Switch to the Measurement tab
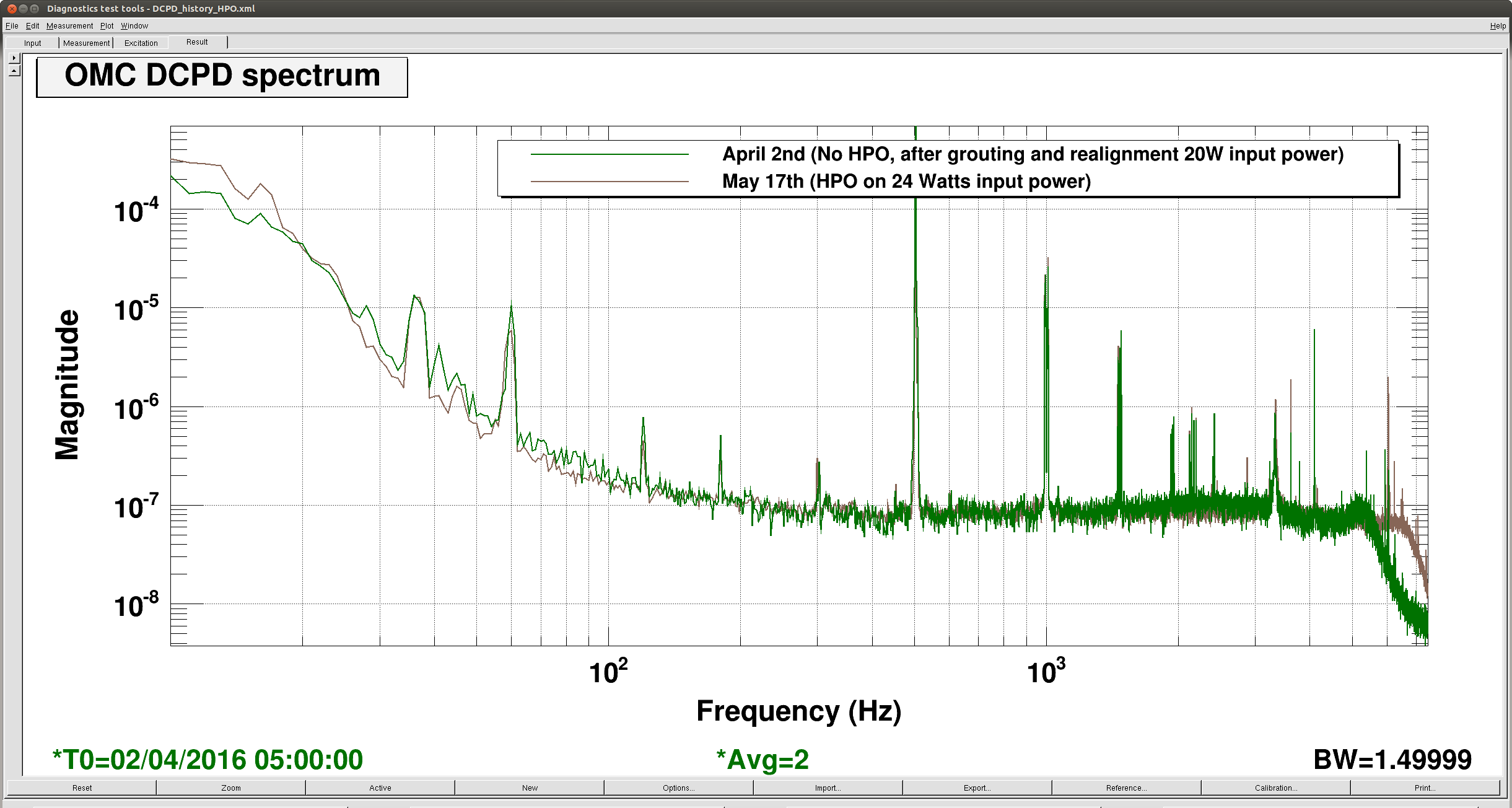Screen dimensions: 1512x808 tap(86, 43)
